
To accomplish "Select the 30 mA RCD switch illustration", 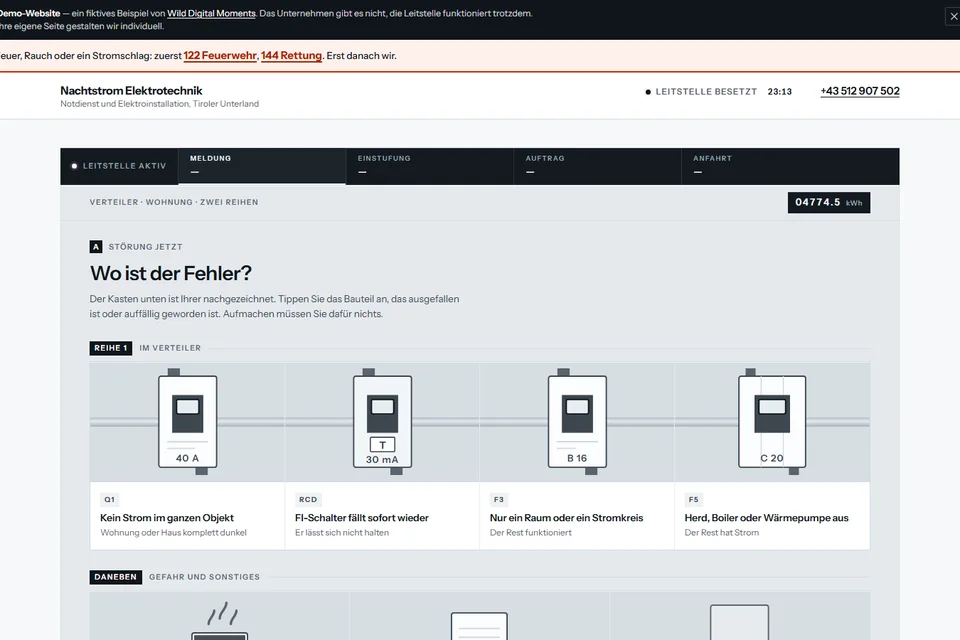I will click(382, 421).
